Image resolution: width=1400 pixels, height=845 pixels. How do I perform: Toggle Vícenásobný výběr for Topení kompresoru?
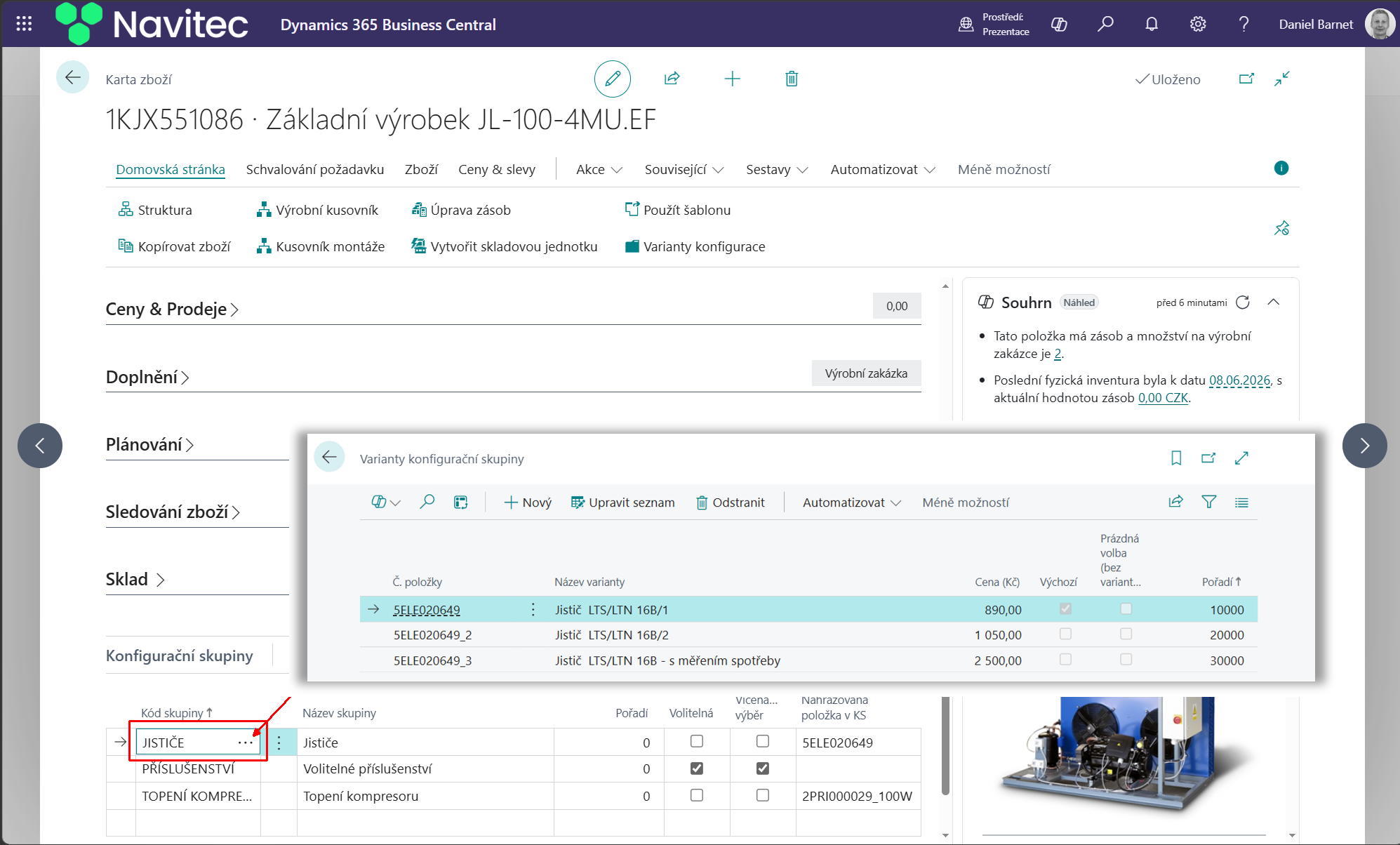pos(763,795)
